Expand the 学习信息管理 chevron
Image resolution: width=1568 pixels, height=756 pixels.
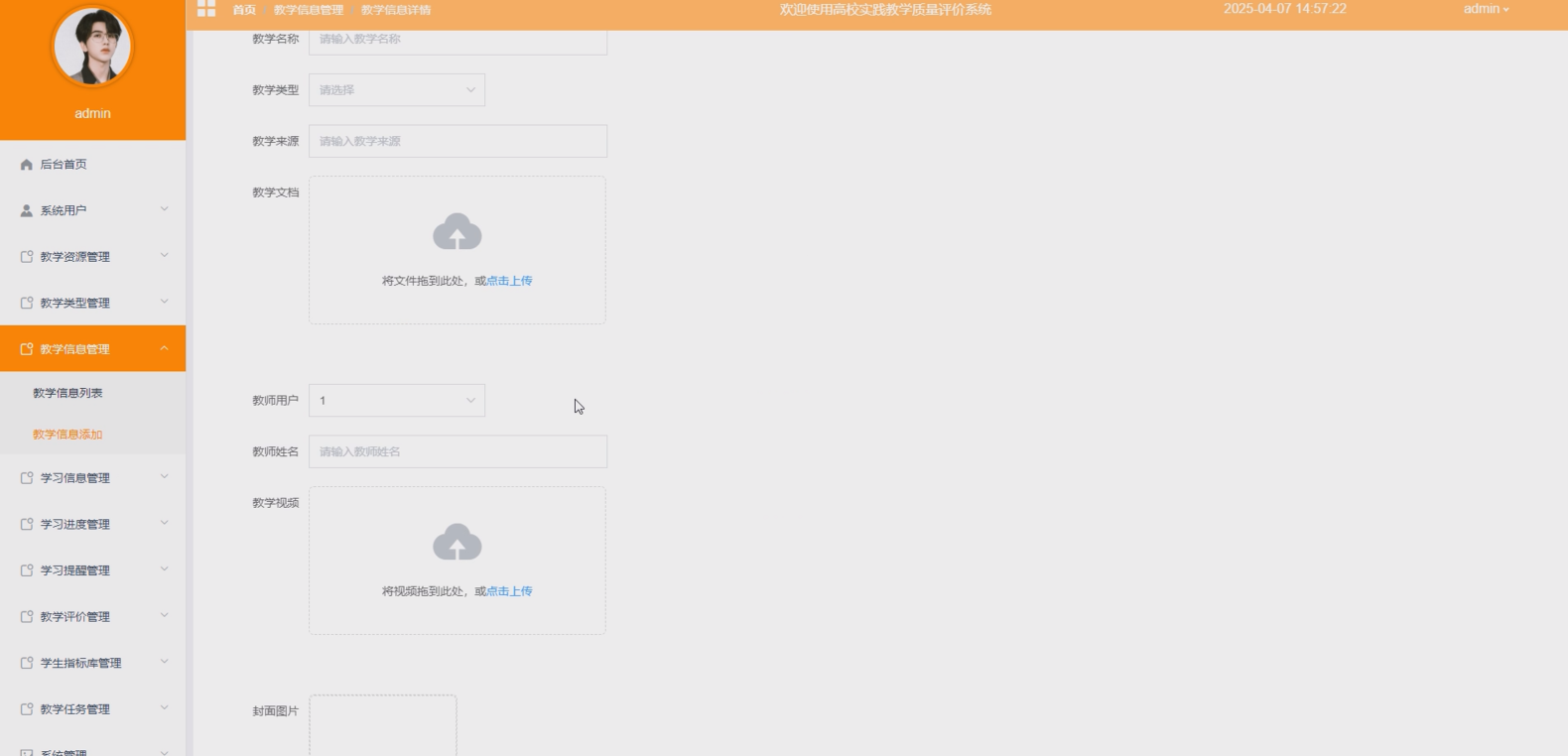tap(165, 477)
